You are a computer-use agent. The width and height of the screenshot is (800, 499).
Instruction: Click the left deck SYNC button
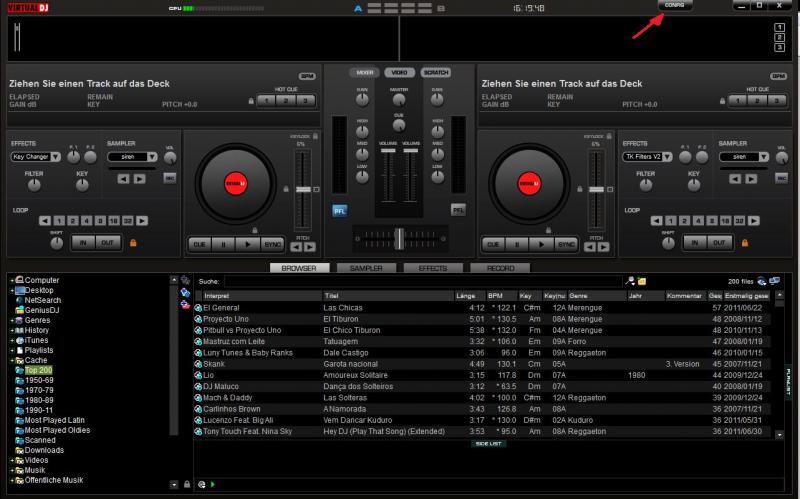(x=273, y=244)
